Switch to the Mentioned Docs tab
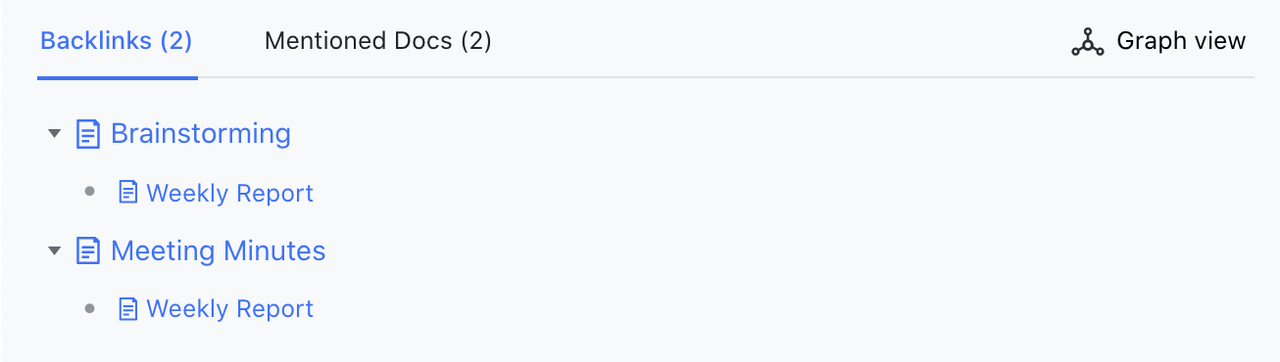This screenshot has height=362, width=1280. click(378, 41)
